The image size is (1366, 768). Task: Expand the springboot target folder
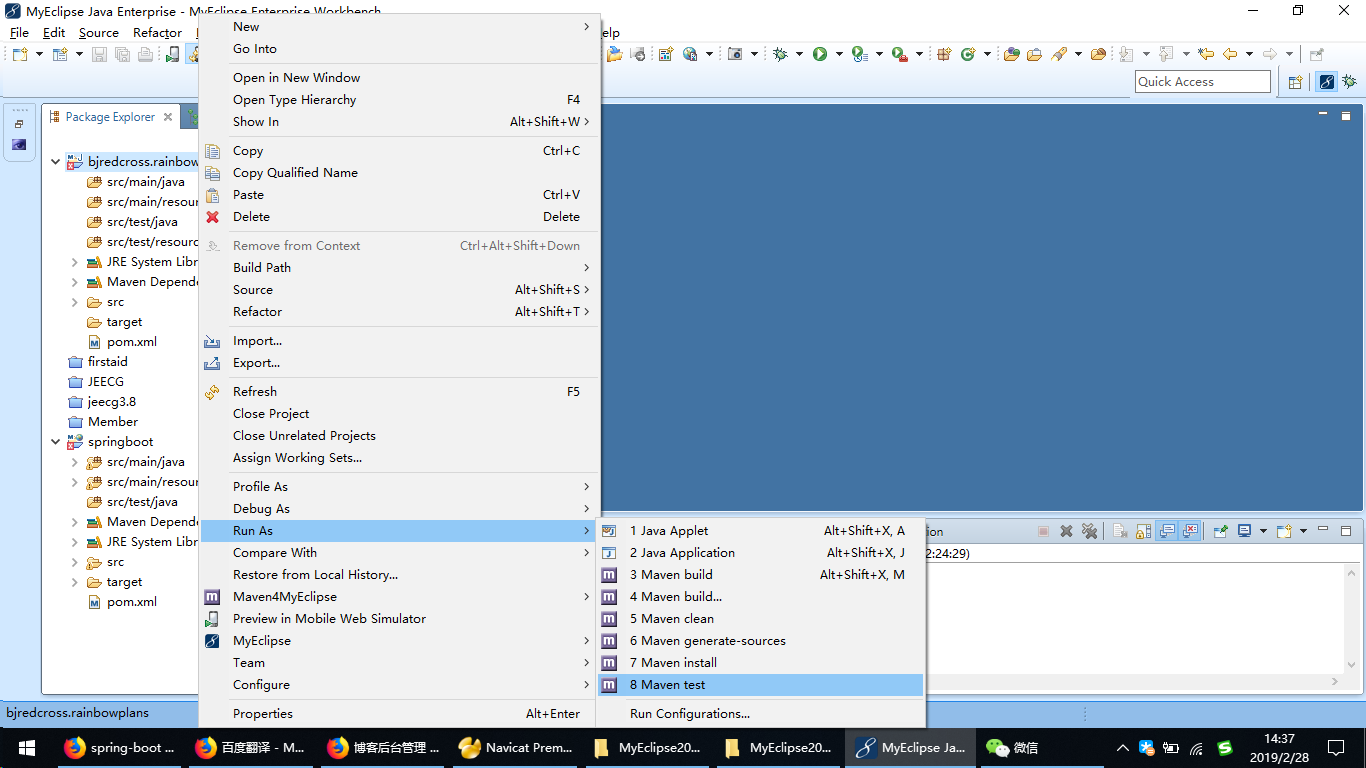coord(75,582)
